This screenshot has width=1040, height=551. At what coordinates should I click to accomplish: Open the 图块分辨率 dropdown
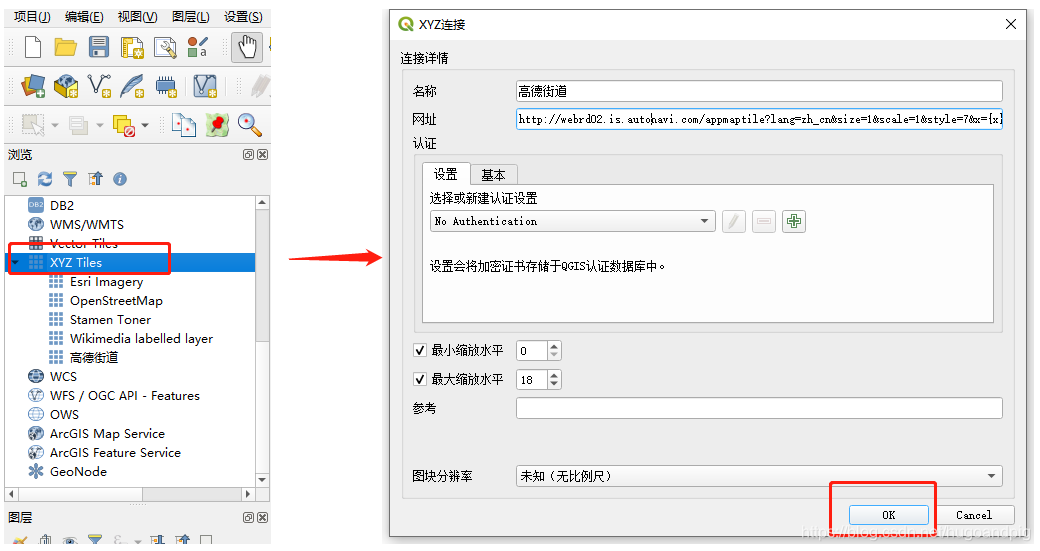click(759, 476)
